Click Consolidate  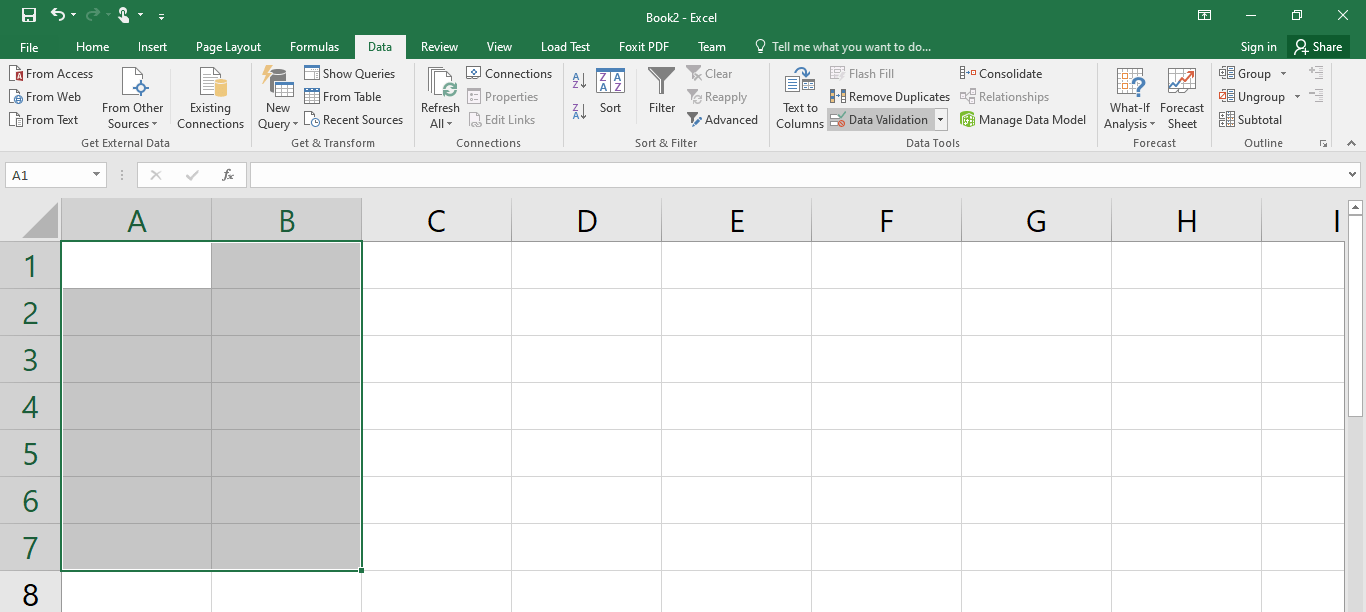tap(1001, 74)
